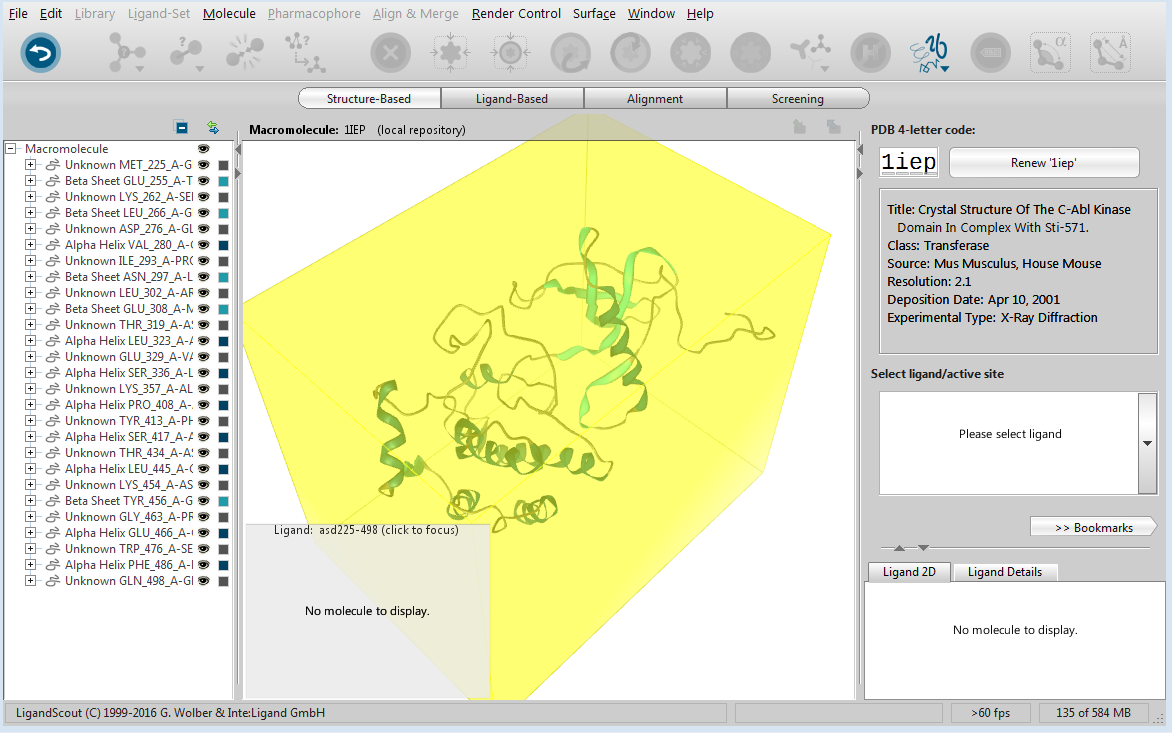Open the Edit menu
The width and height of the screenshot is (1172, 733).
[51, 13]
